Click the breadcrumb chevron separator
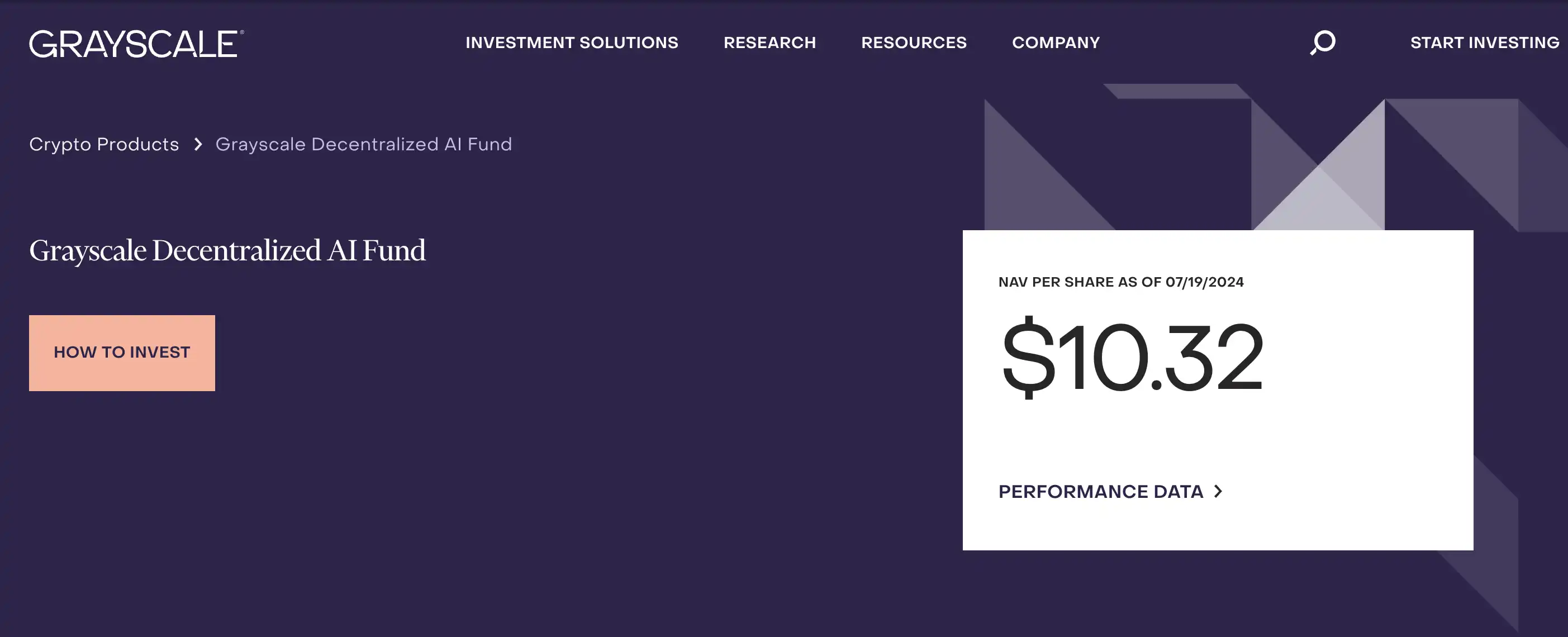Image resolution: width=1568 pixels, height=637 pixels. pyautogui.click(x=198, y=144)
